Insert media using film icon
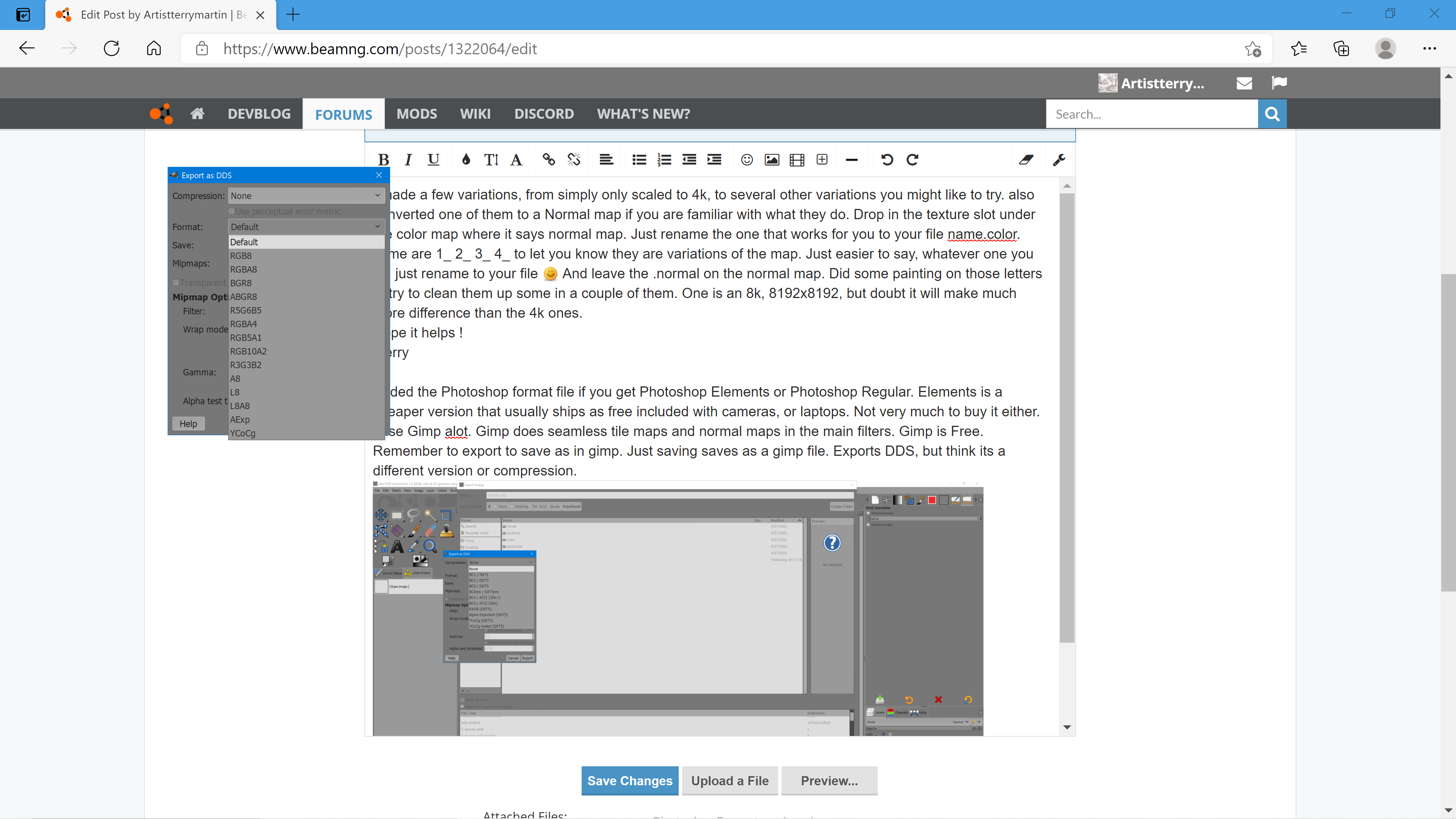This screenshot has width=1456, height=819. [797, 160]
